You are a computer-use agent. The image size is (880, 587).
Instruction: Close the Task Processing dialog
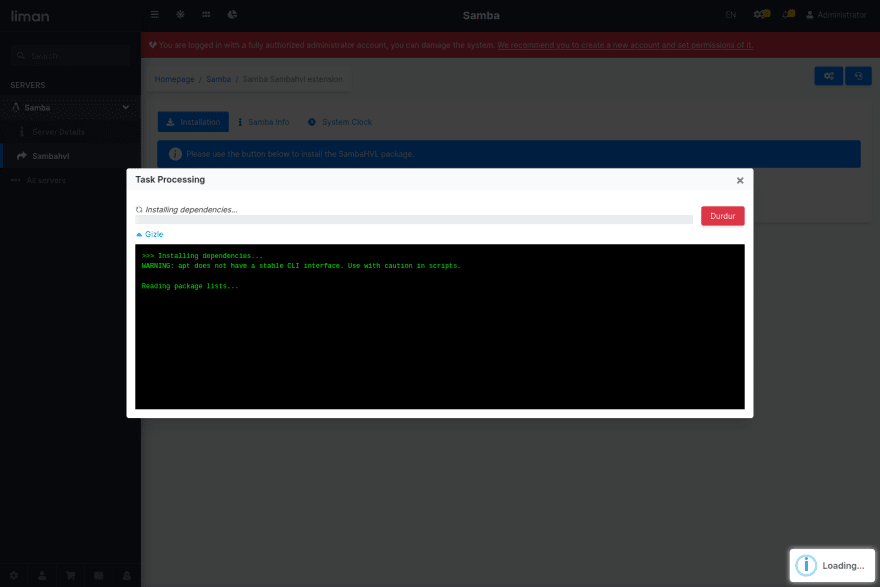pos(740,180)
